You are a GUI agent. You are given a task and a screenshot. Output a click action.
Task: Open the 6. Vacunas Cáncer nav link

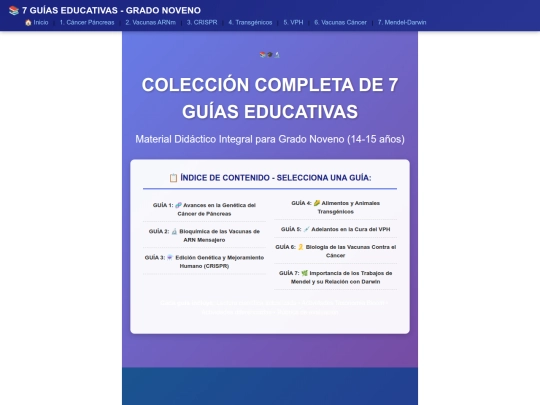pyautogui.click(x=340, y=22)
